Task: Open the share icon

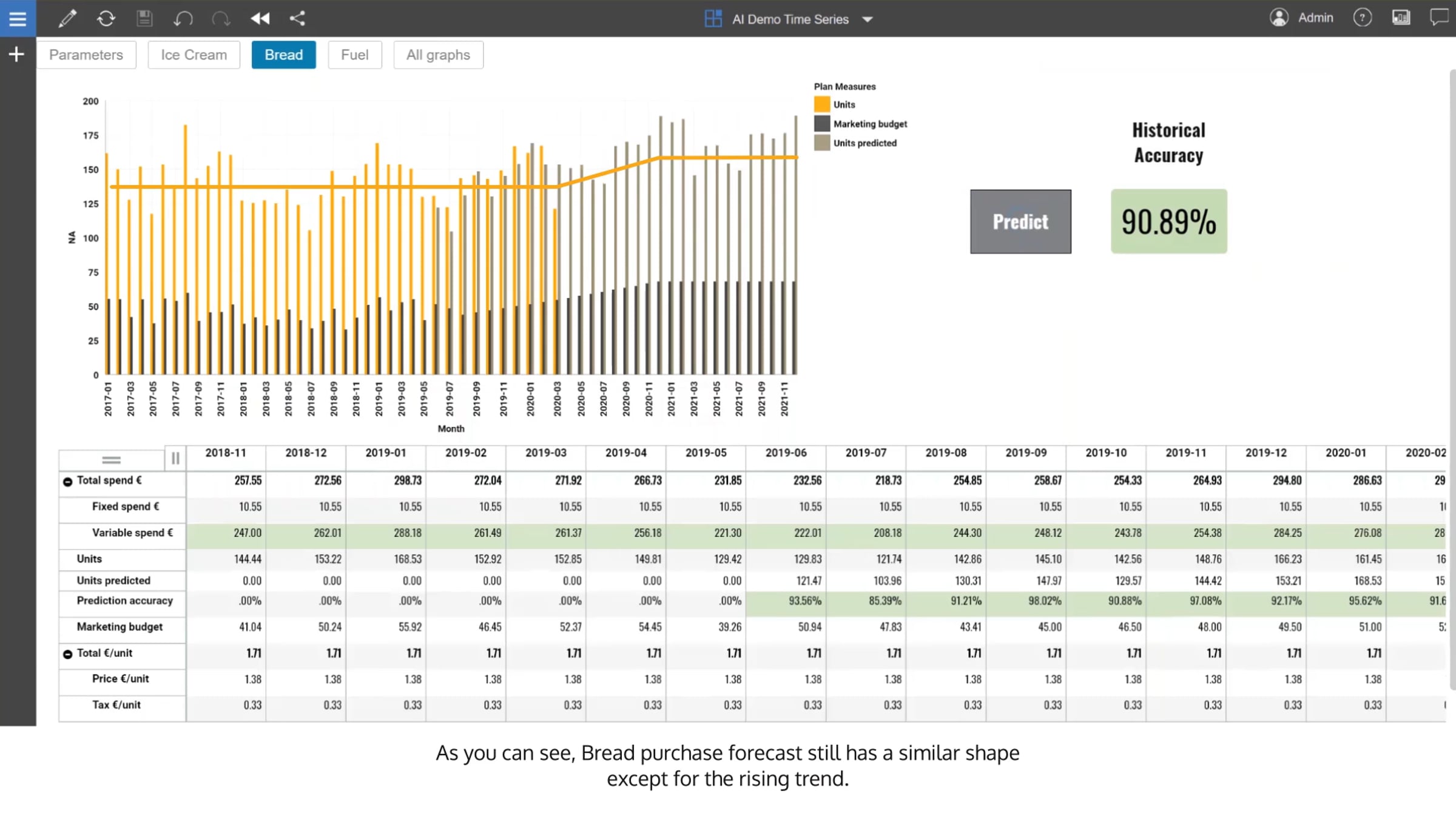Action: 297,18
